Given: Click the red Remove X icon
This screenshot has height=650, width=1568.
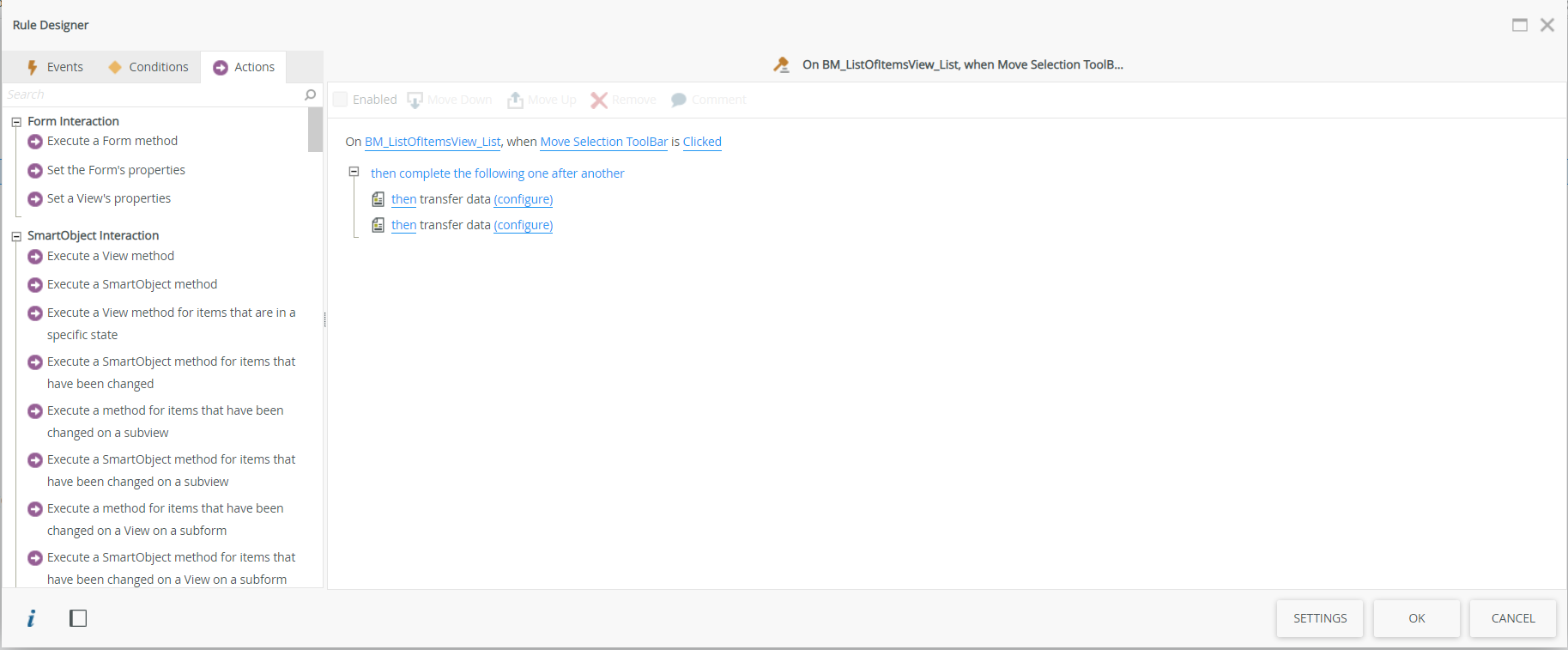Looking at the screenshot, I should tap(599, 100).
